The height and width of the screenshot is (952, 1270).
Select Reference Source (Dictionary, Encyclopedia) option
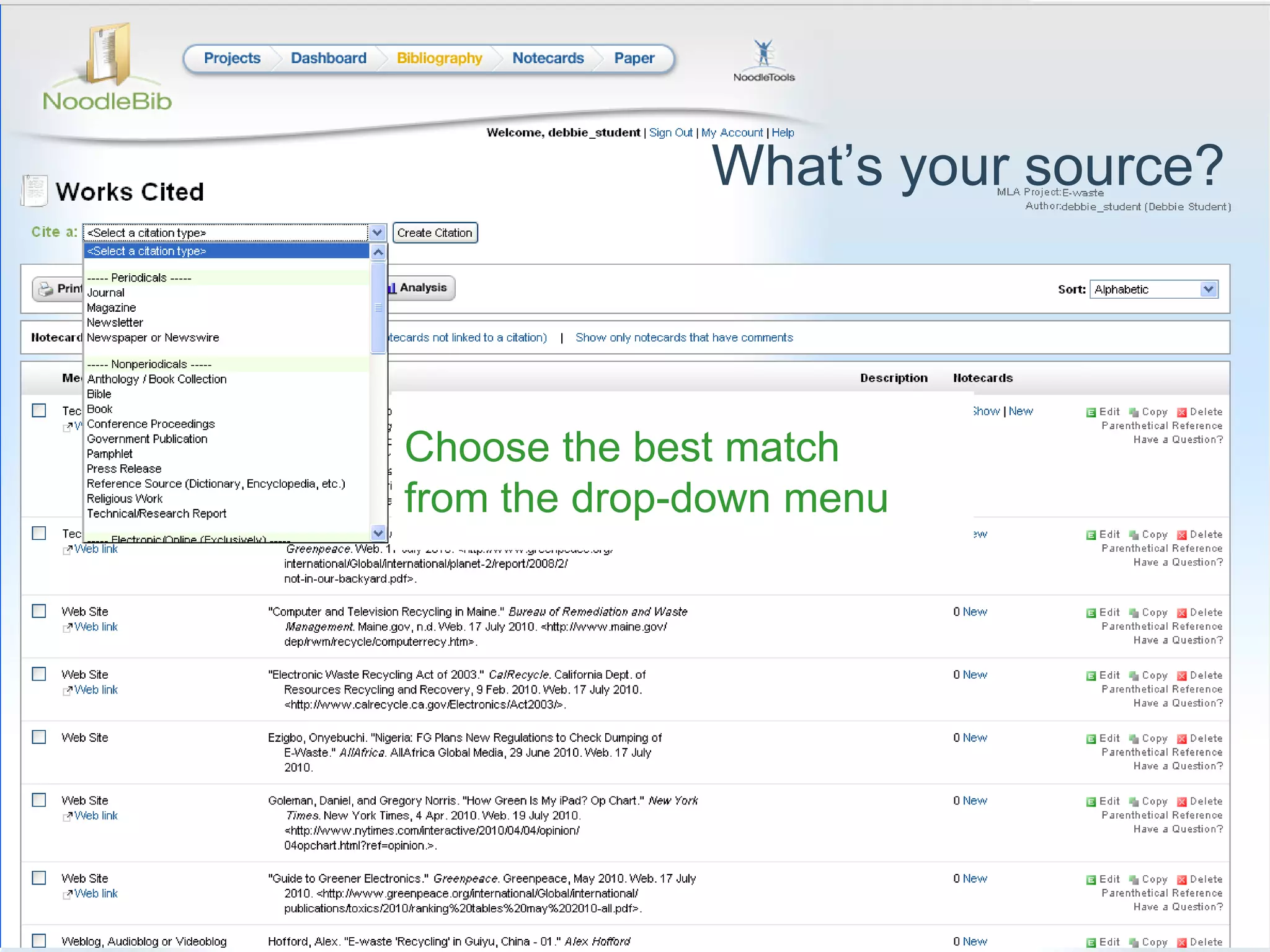click(216, 483)
